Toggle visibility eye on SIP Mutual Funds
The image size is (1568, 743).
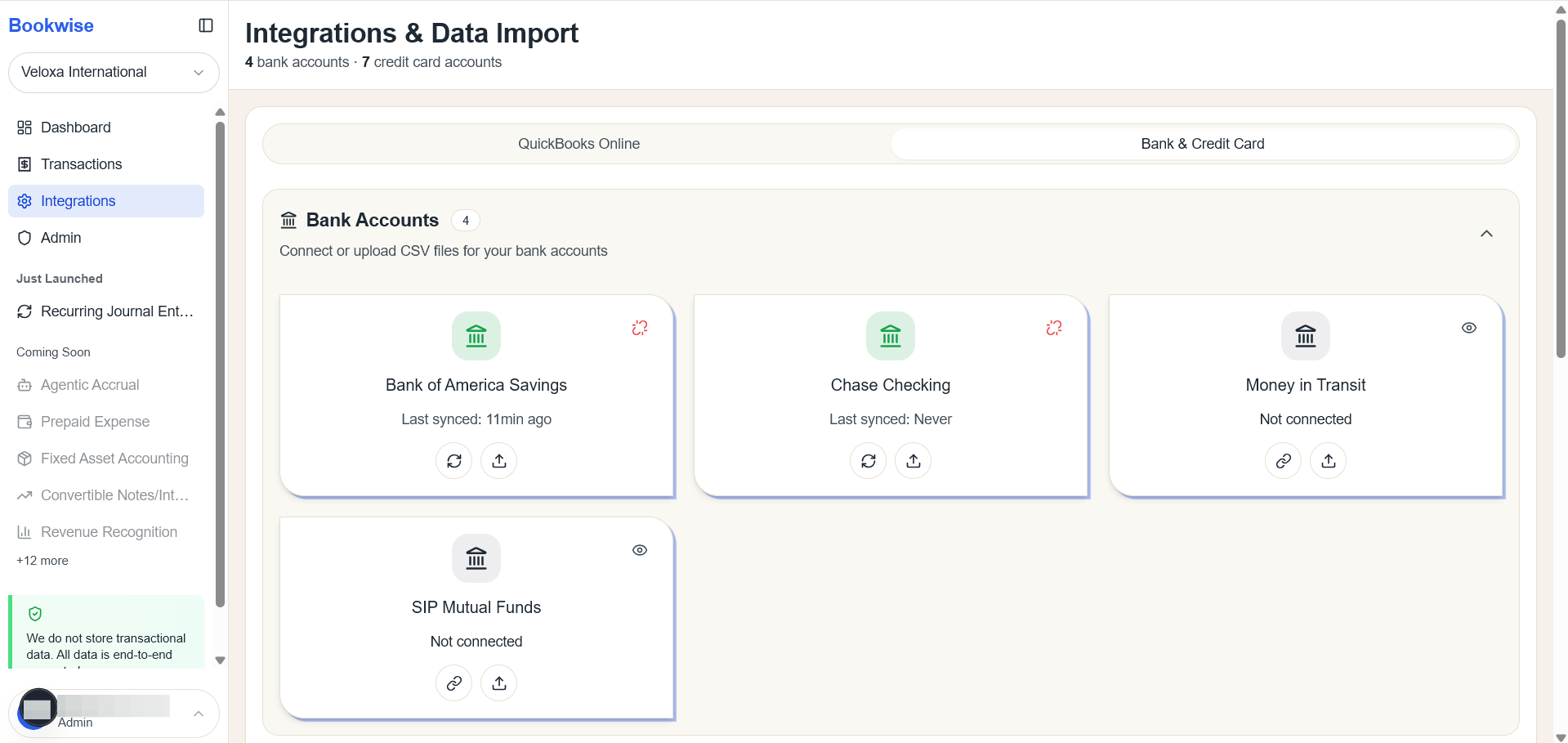[x=640, y=550]
